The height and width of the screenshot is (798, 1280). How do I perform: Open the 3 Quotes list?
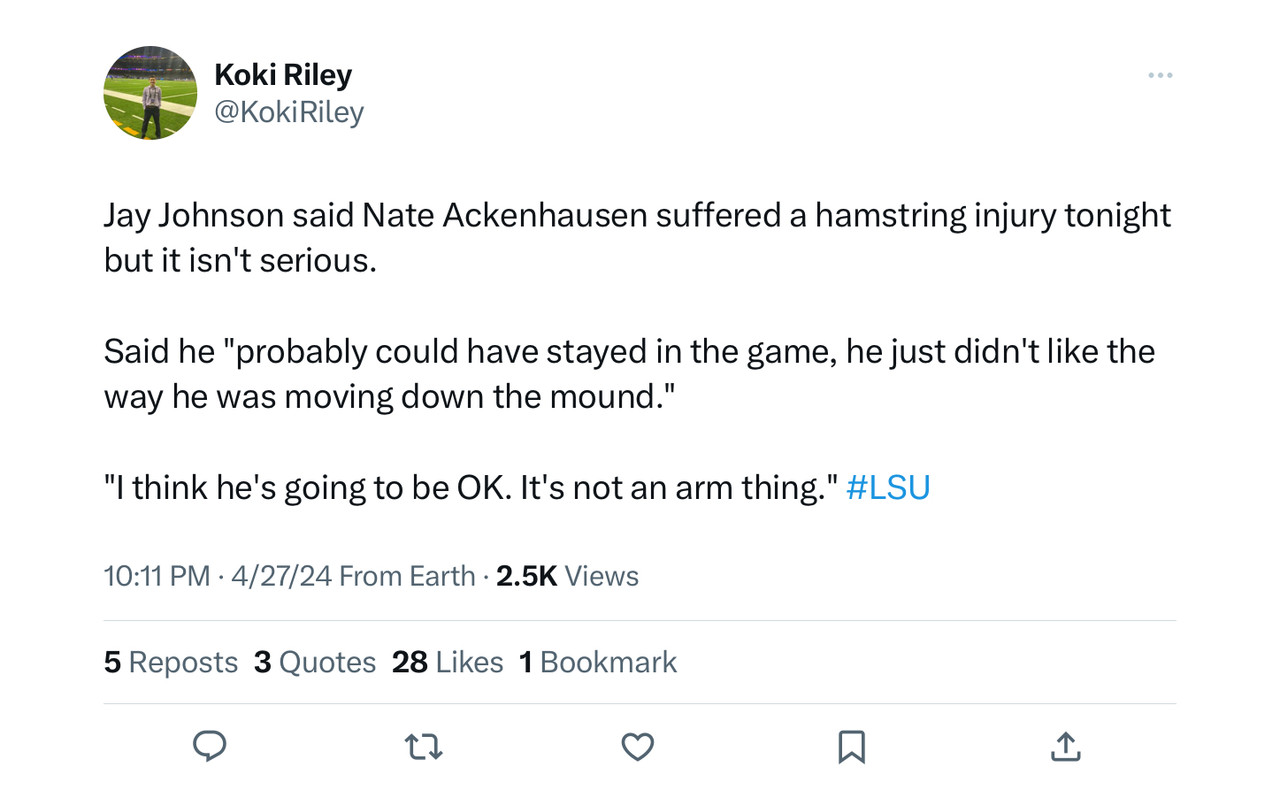[315, 662]
